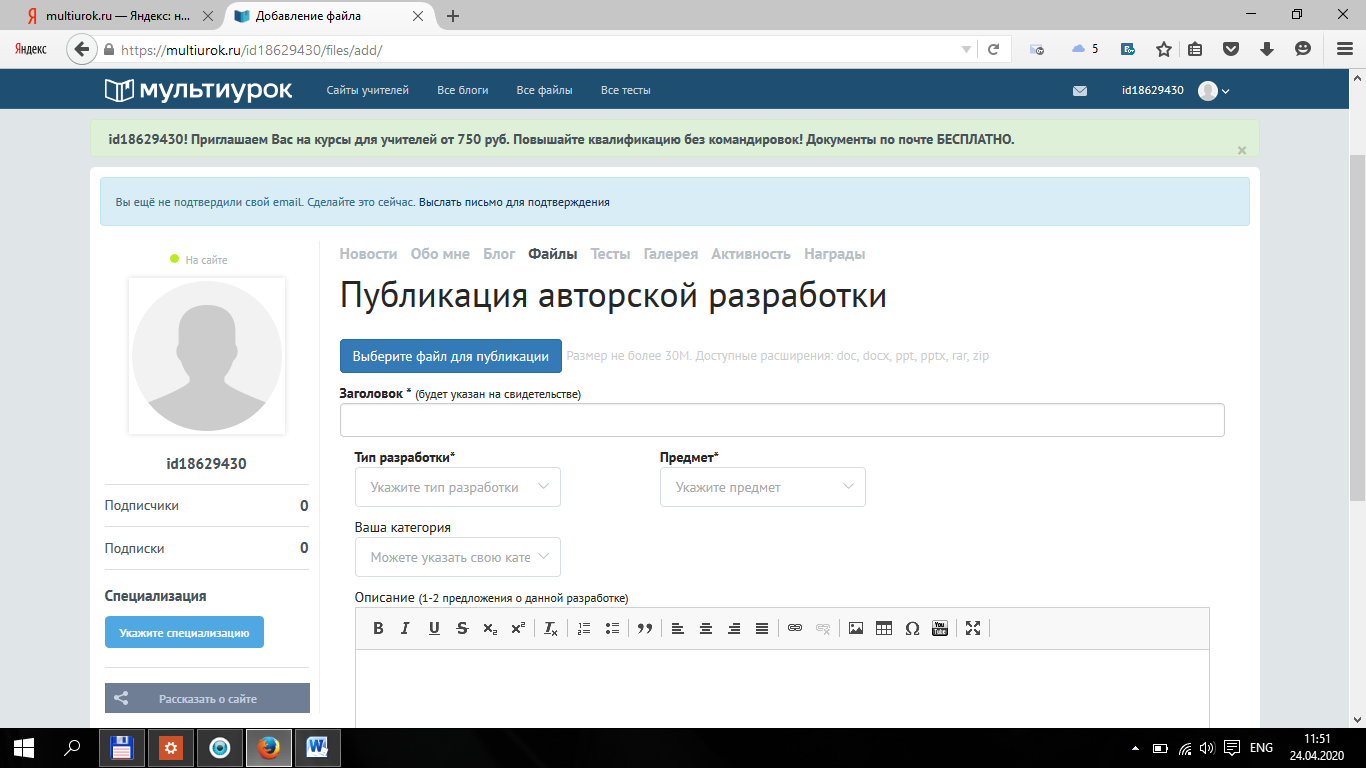Image resolution: width=1366 pixels, height=768 pixels.
Task: Open Ваша категория dropdown
Action: click(x=458, y=557)
